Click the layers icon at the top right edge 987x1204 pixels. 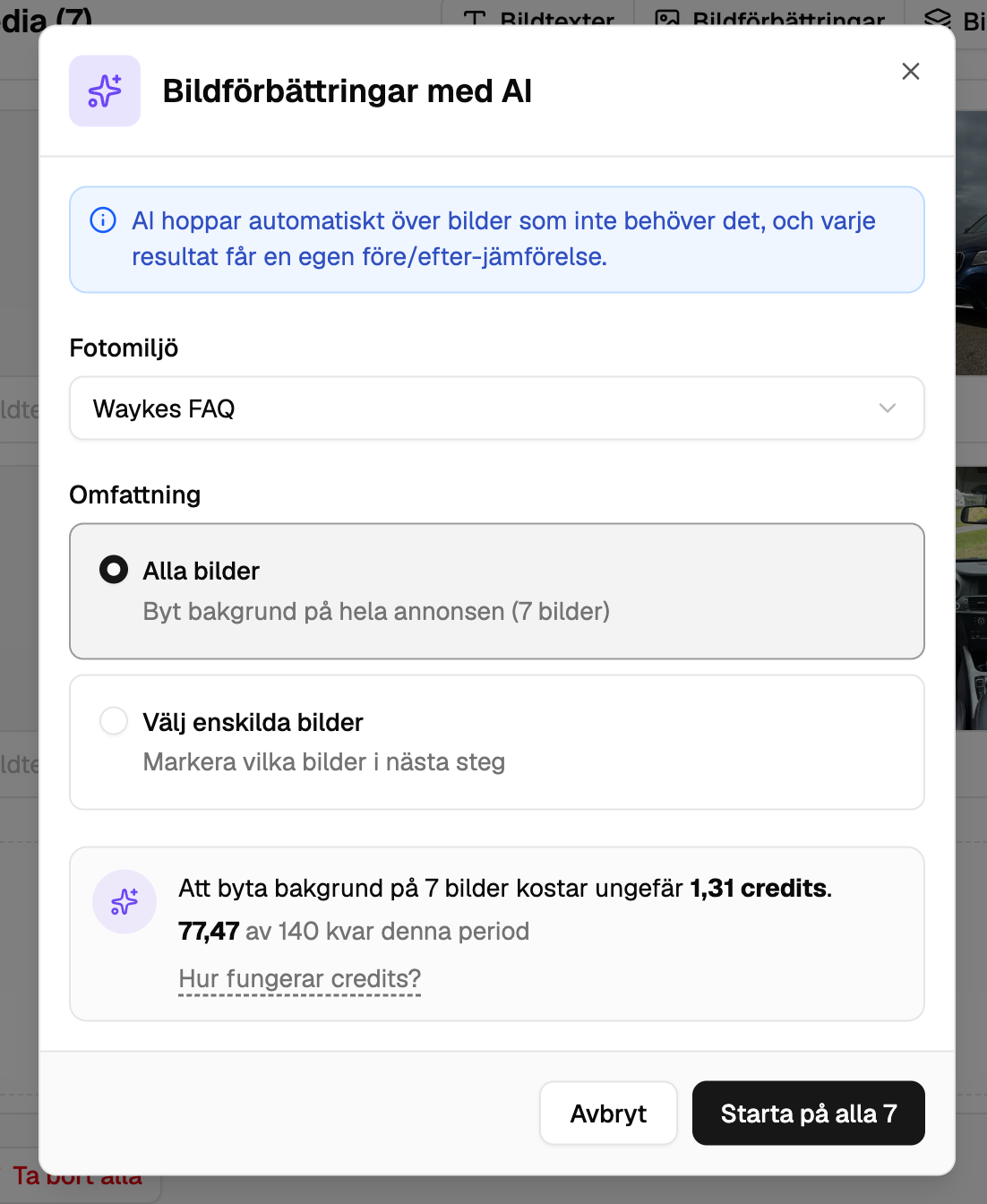(x=938, y=19)
